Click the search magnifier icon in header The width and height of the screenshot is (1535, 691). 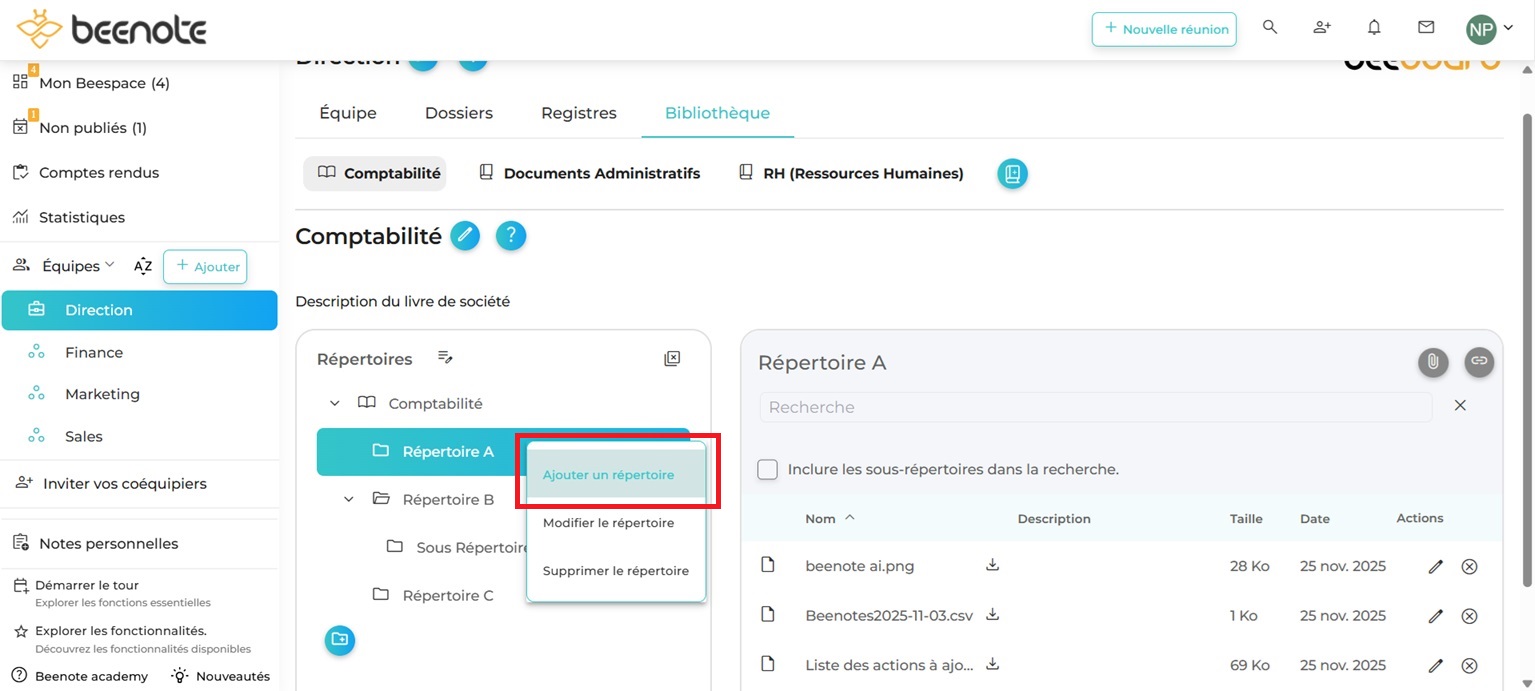[1270, 28]
